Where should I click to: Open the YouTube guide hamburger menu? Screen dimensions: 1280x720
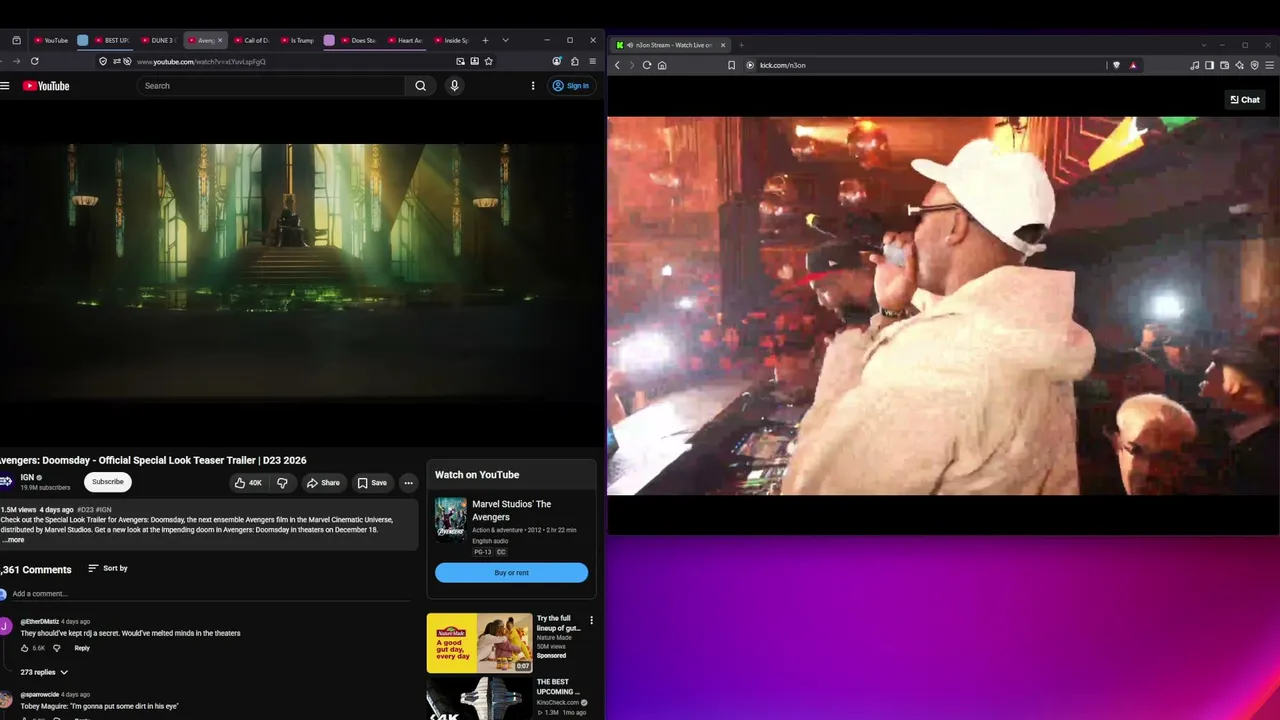[5, 86]
